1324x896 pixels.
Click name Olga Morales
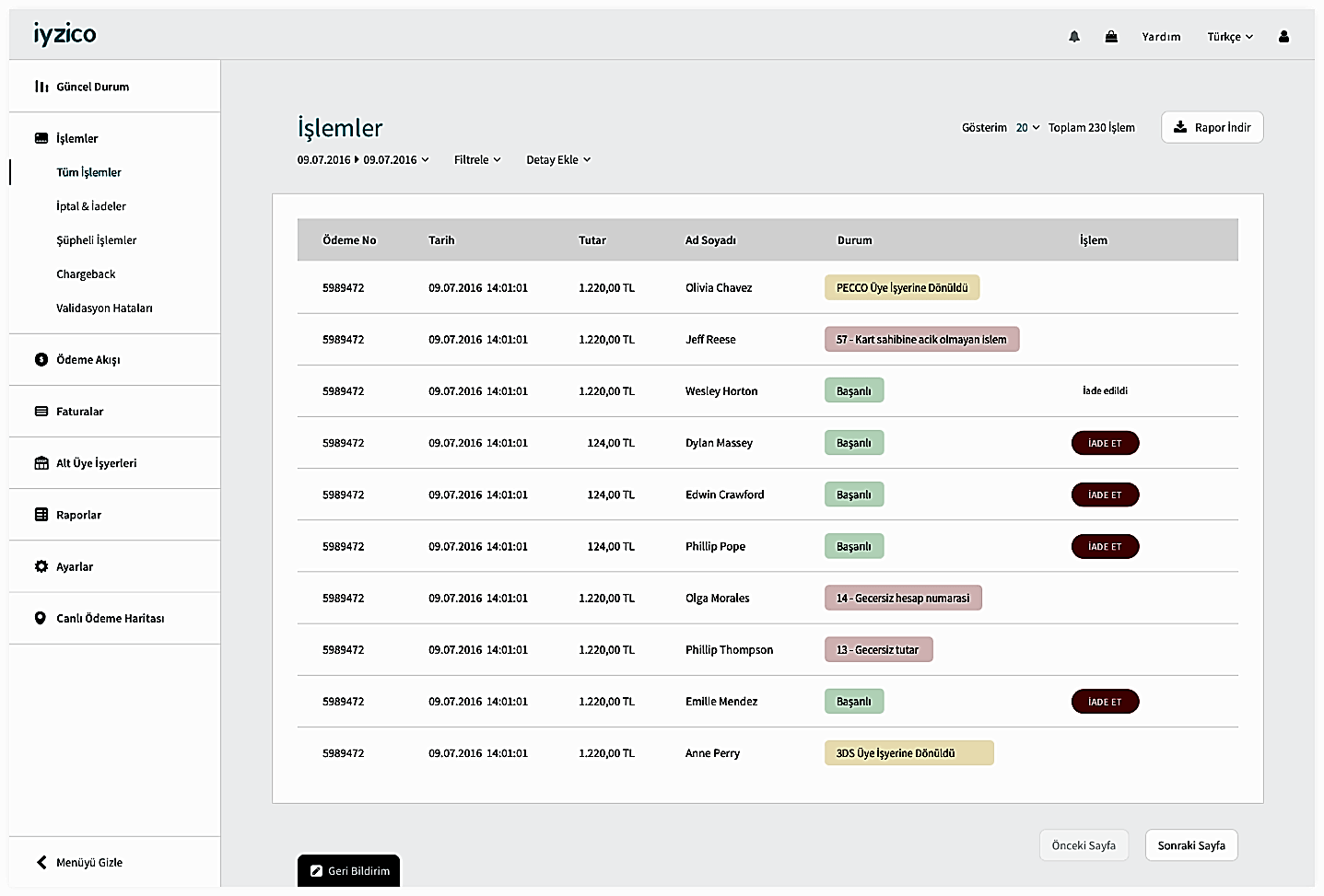point(717,599)
